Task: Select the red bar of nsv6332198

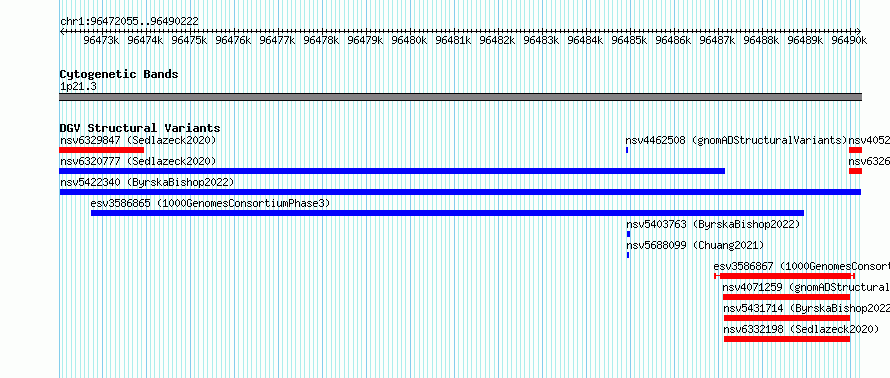Action: (787, 339)
